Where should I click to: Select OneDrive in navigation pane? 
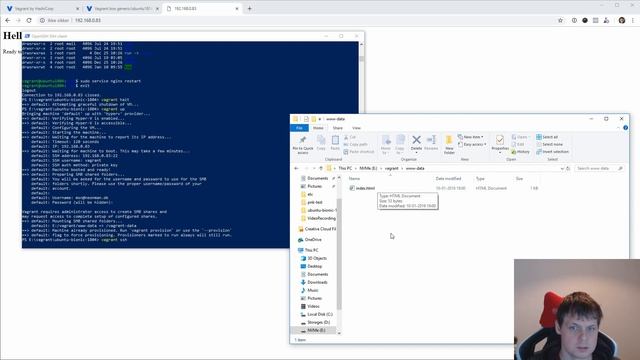(x=310, y=240)
